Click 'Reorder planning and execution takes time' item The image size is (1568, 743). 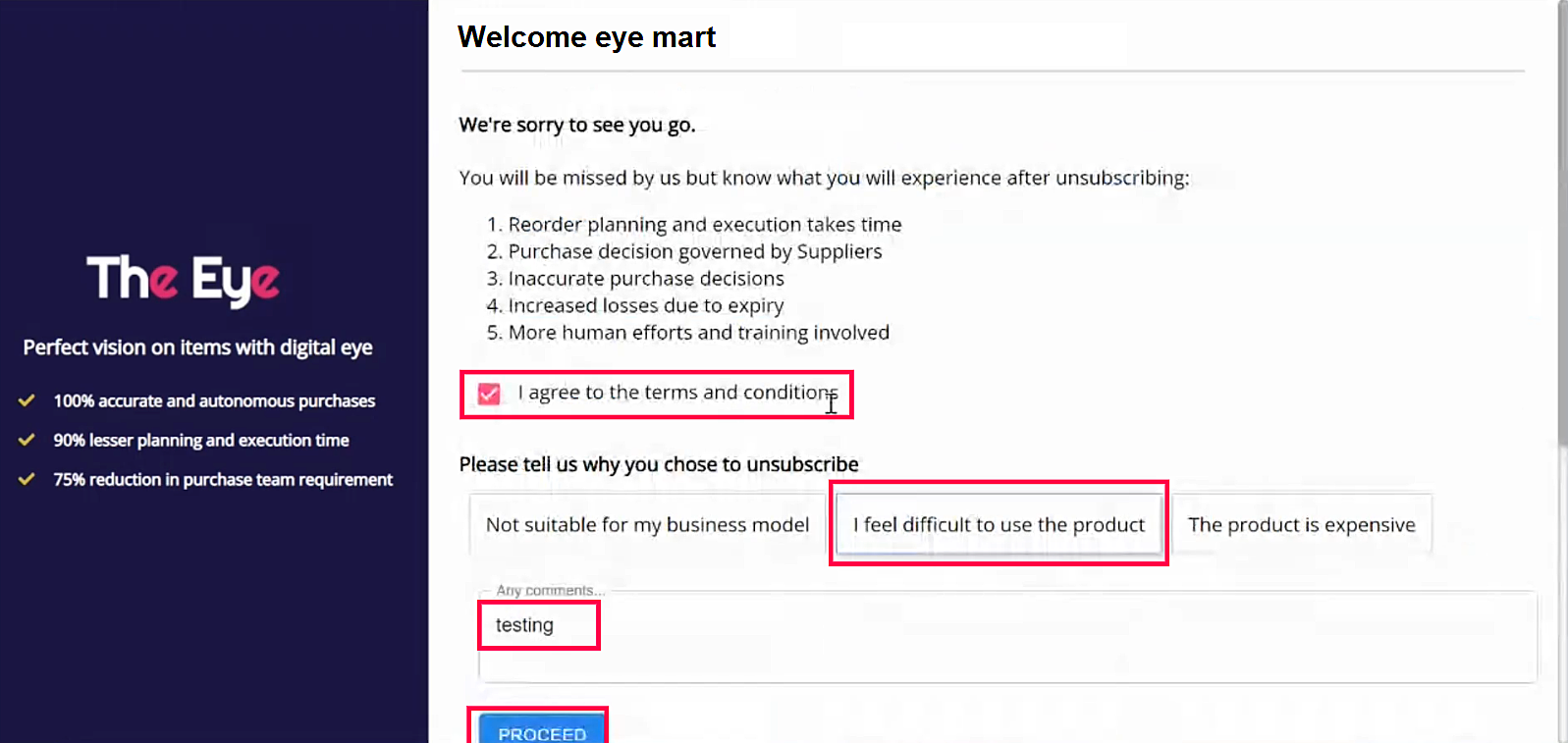704,225
